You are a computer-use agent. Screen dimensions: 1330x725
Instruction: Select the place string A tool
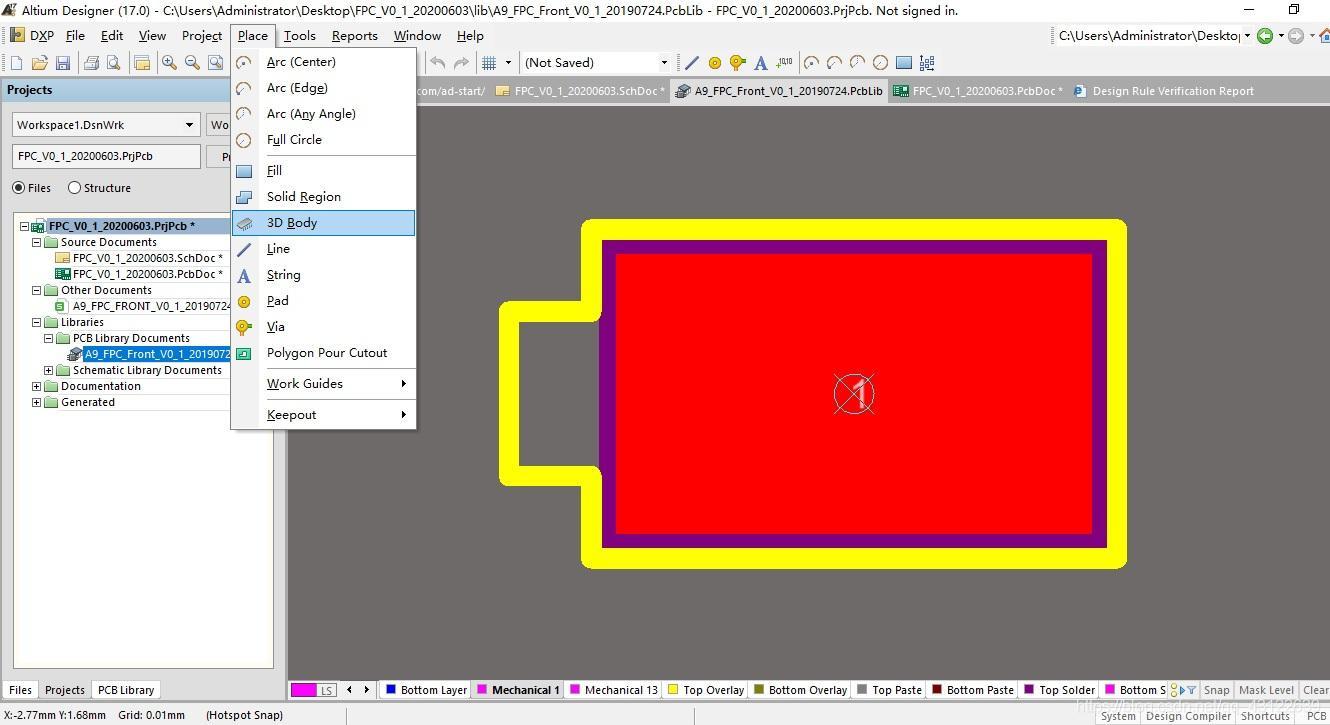(761, 63)
